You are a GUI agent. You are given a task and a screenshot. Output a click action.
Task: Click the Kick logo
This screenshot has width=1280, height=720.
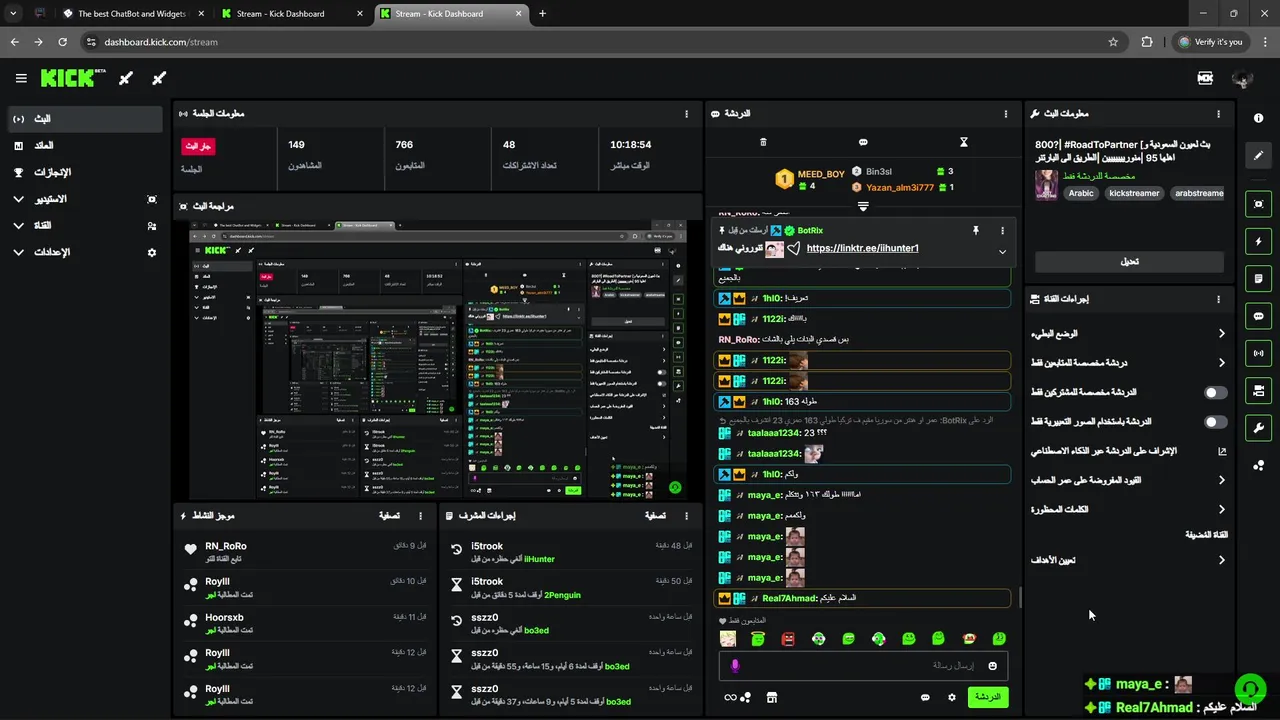click(72, 78)
